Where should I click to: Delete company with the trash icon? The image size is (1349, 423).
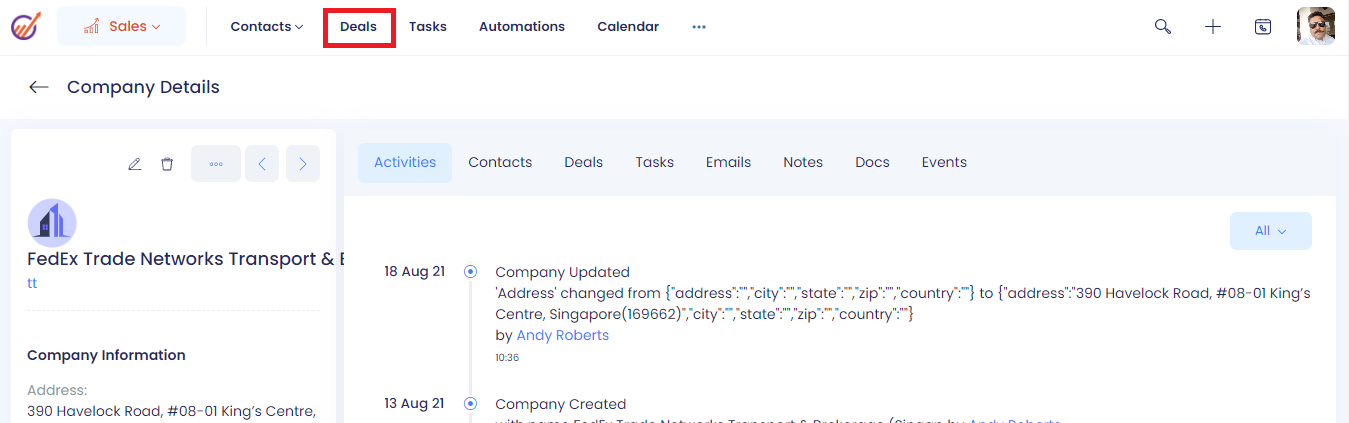pos(167,164)
